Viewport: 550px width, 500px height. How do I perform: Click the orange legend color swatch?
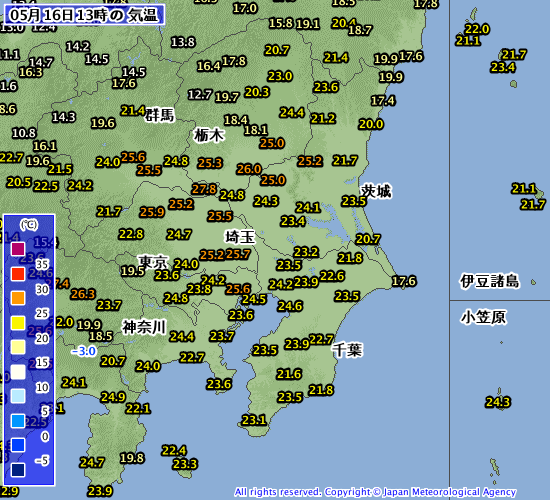click(18, 298)
